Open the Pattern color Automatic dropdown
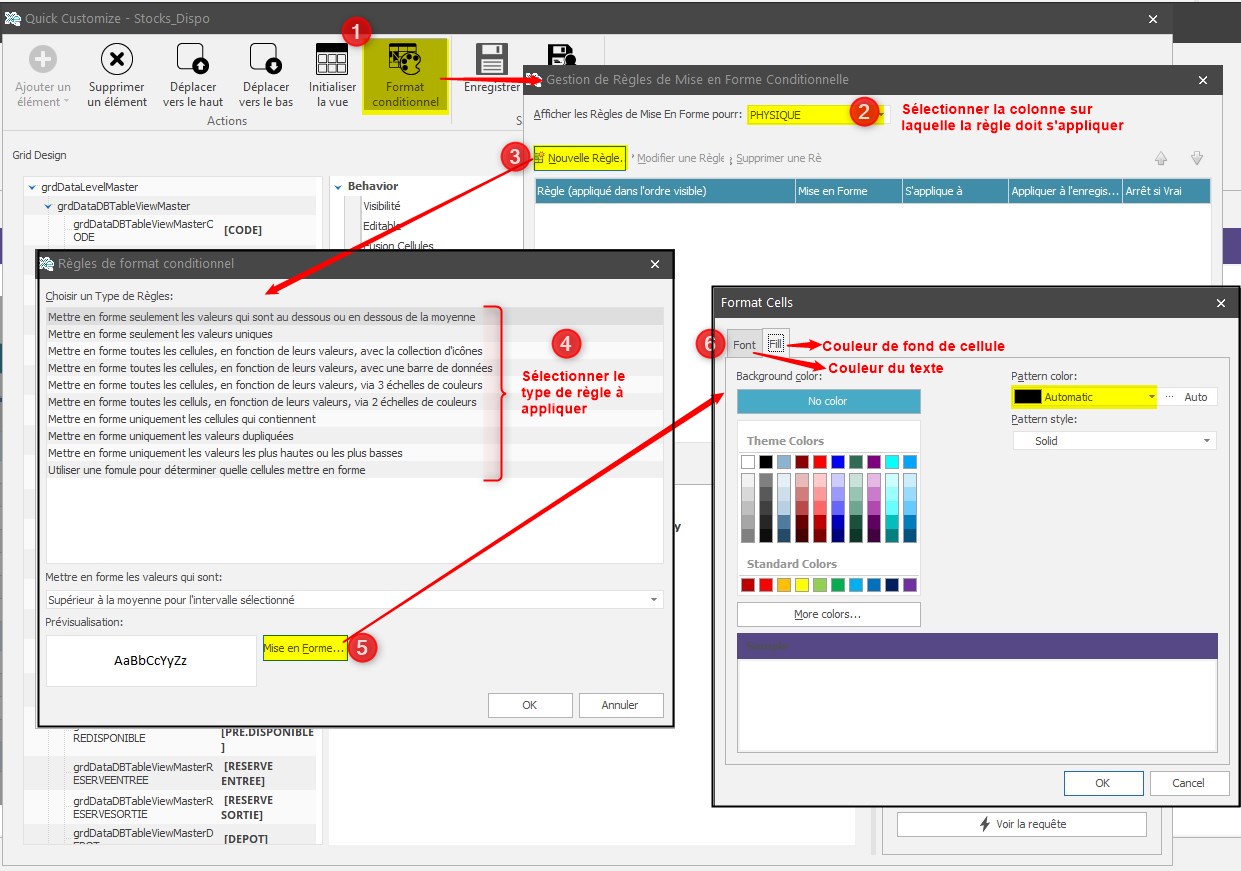 coord(1152,397)
